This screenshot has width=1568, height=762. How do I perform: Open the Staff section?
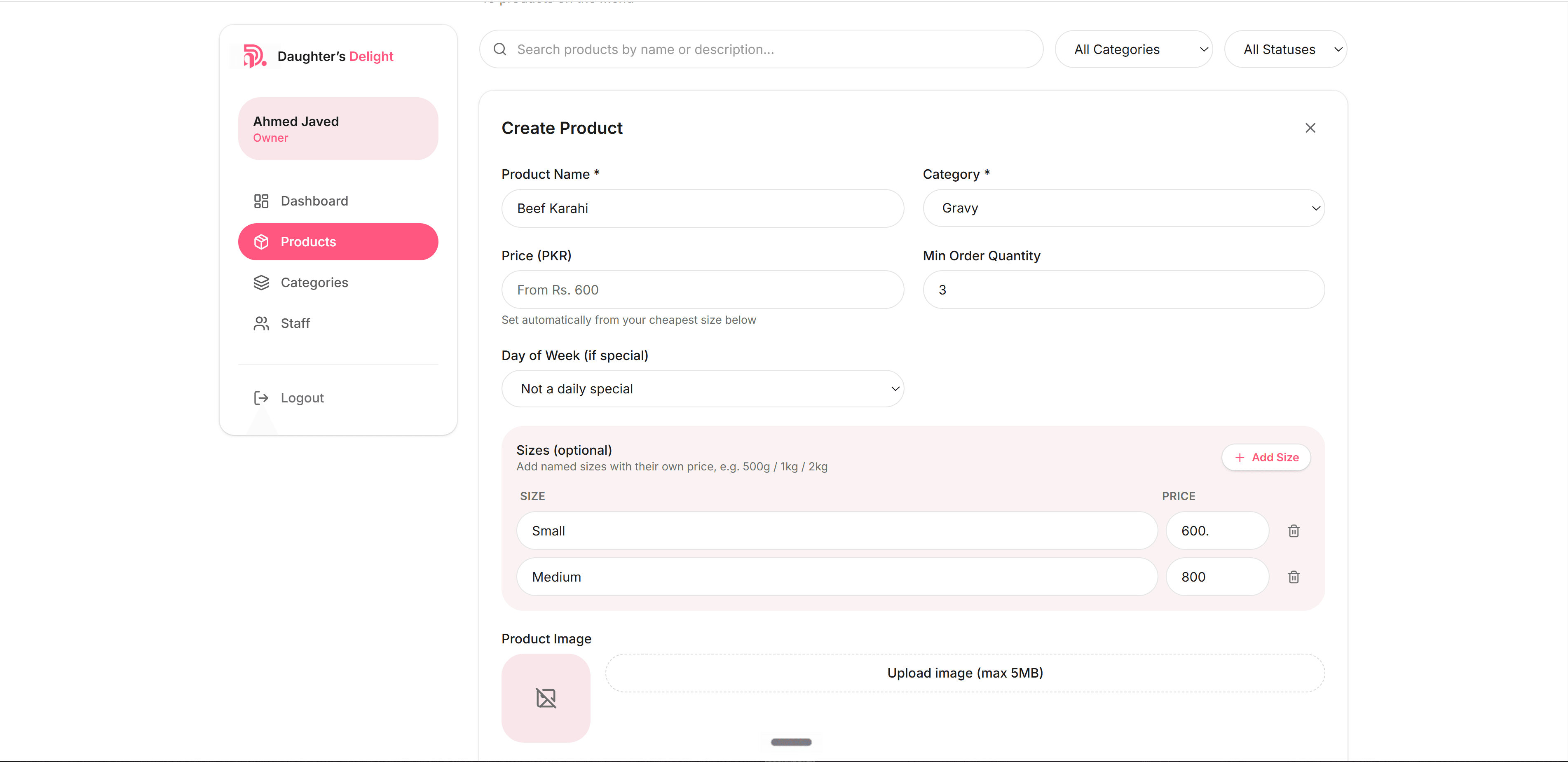coord(338,323)
